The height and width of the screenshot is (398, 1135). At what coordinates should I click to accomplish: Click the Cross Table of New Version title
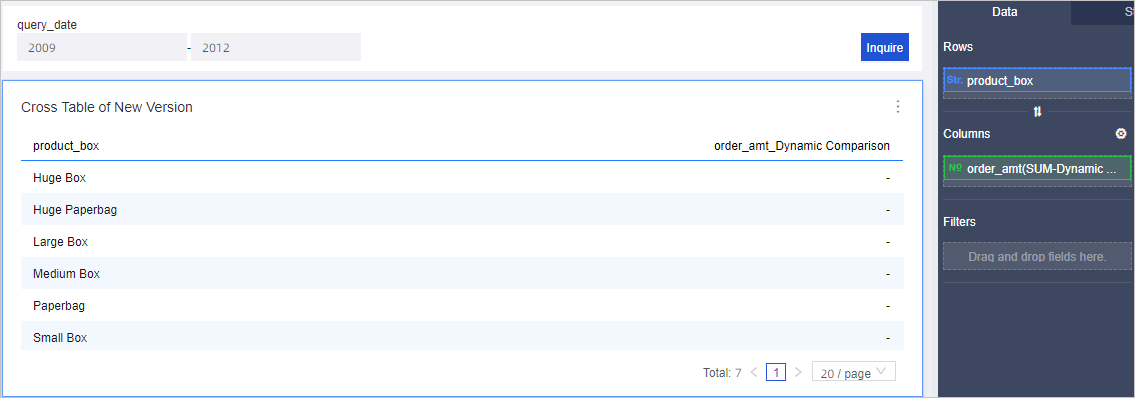106,107
